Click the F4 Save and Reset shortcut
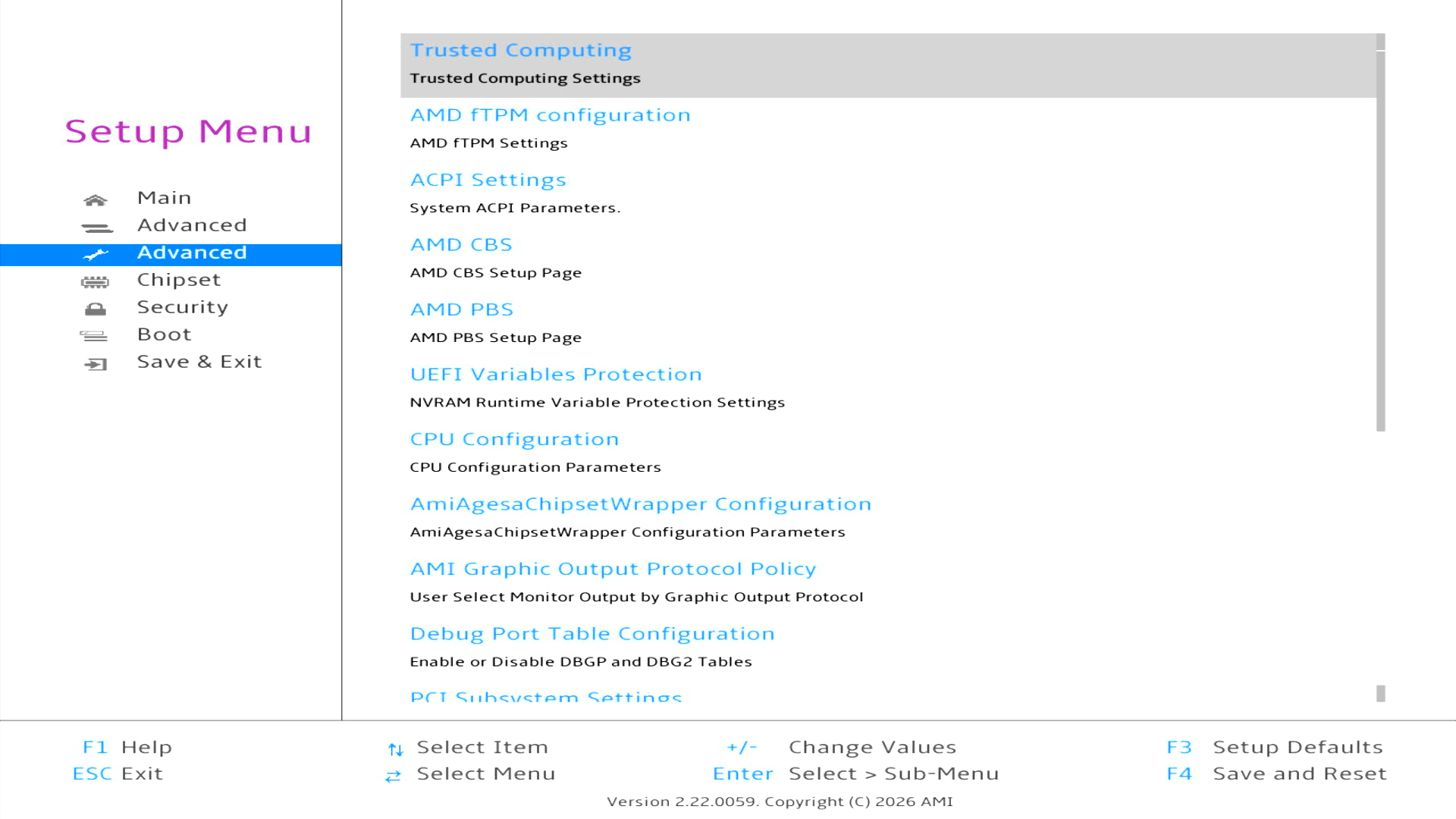This screenshot has width=1456, height=819. [1276, 773]
